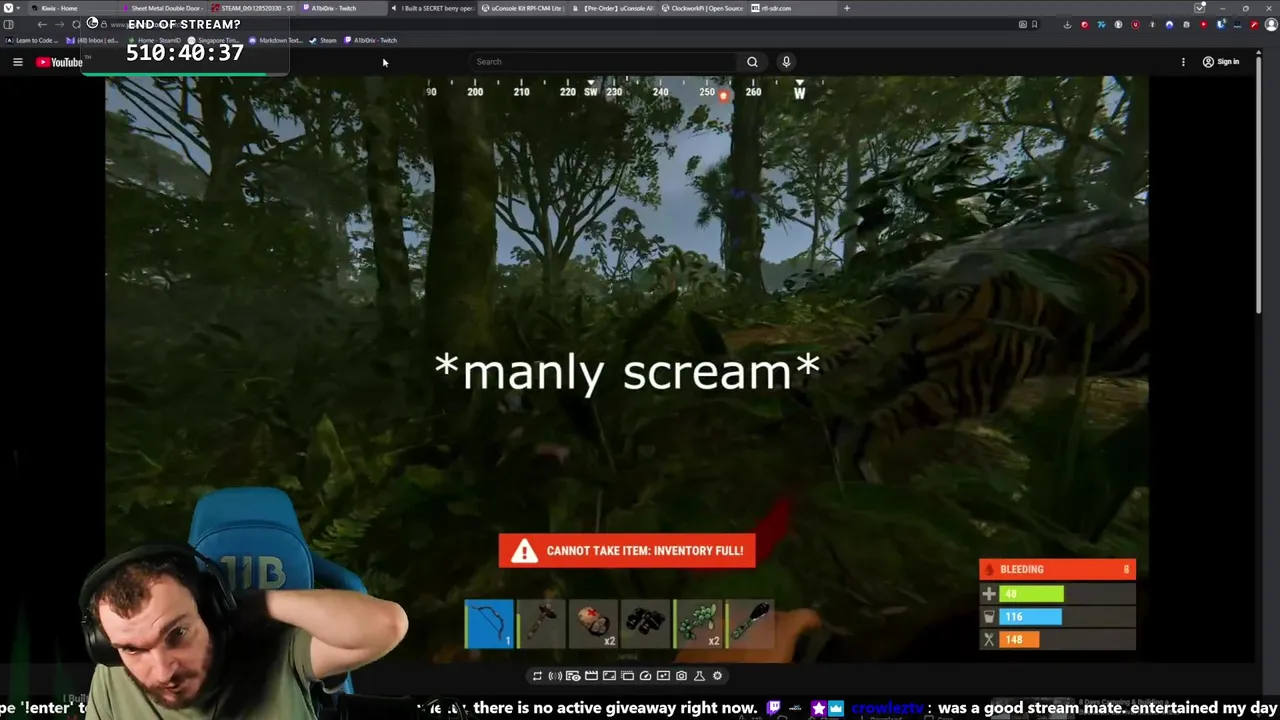Open 'Learn to Code' bookmark
The width and height of the screenshot is (1280, 720).
coord(31,40)
